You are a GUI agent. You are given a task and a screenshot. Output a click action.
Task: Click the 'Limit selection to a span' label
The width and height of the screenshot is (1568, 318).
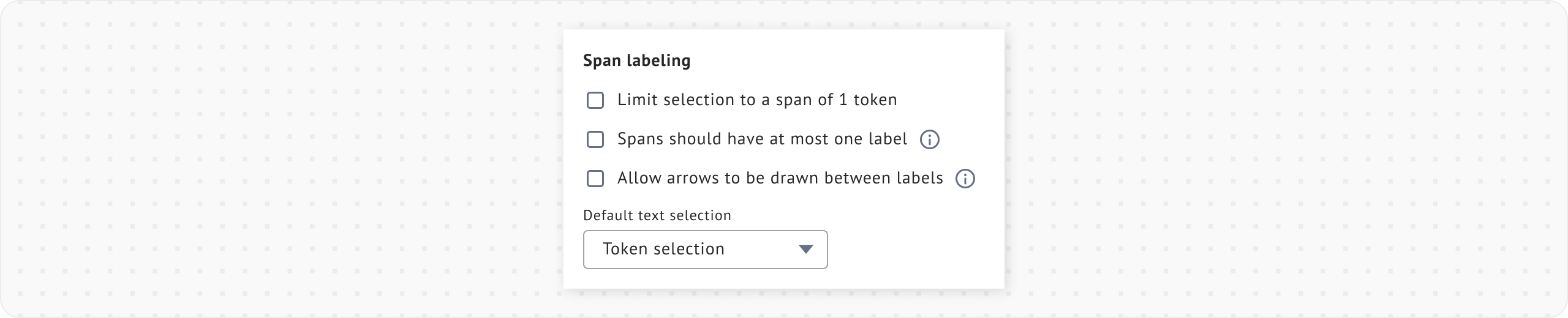(757, 100)
